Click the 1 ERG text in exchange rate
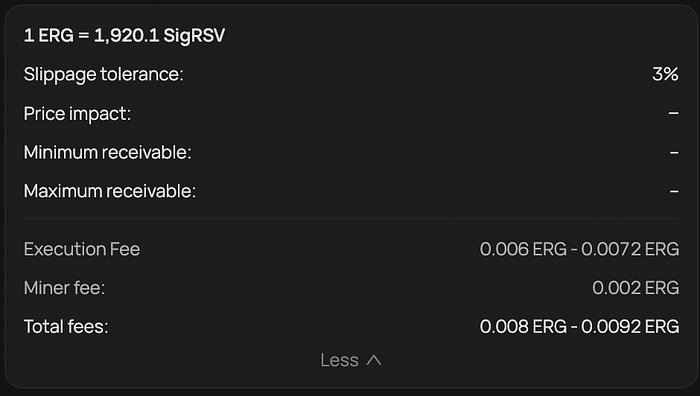Screen dimensions: 700x396 coord(49,35)
